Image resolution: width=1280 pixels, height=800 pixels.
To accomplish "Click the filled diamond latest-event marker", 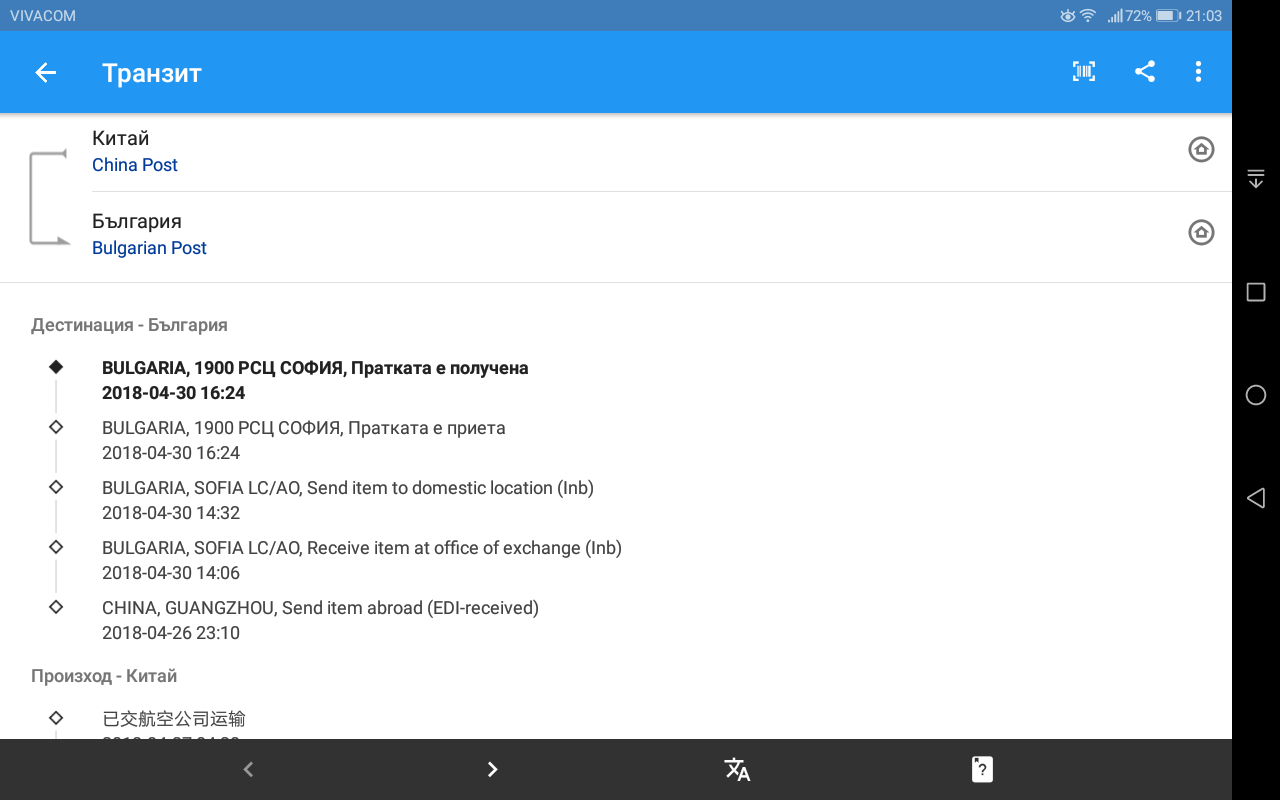I will point(56,367).
